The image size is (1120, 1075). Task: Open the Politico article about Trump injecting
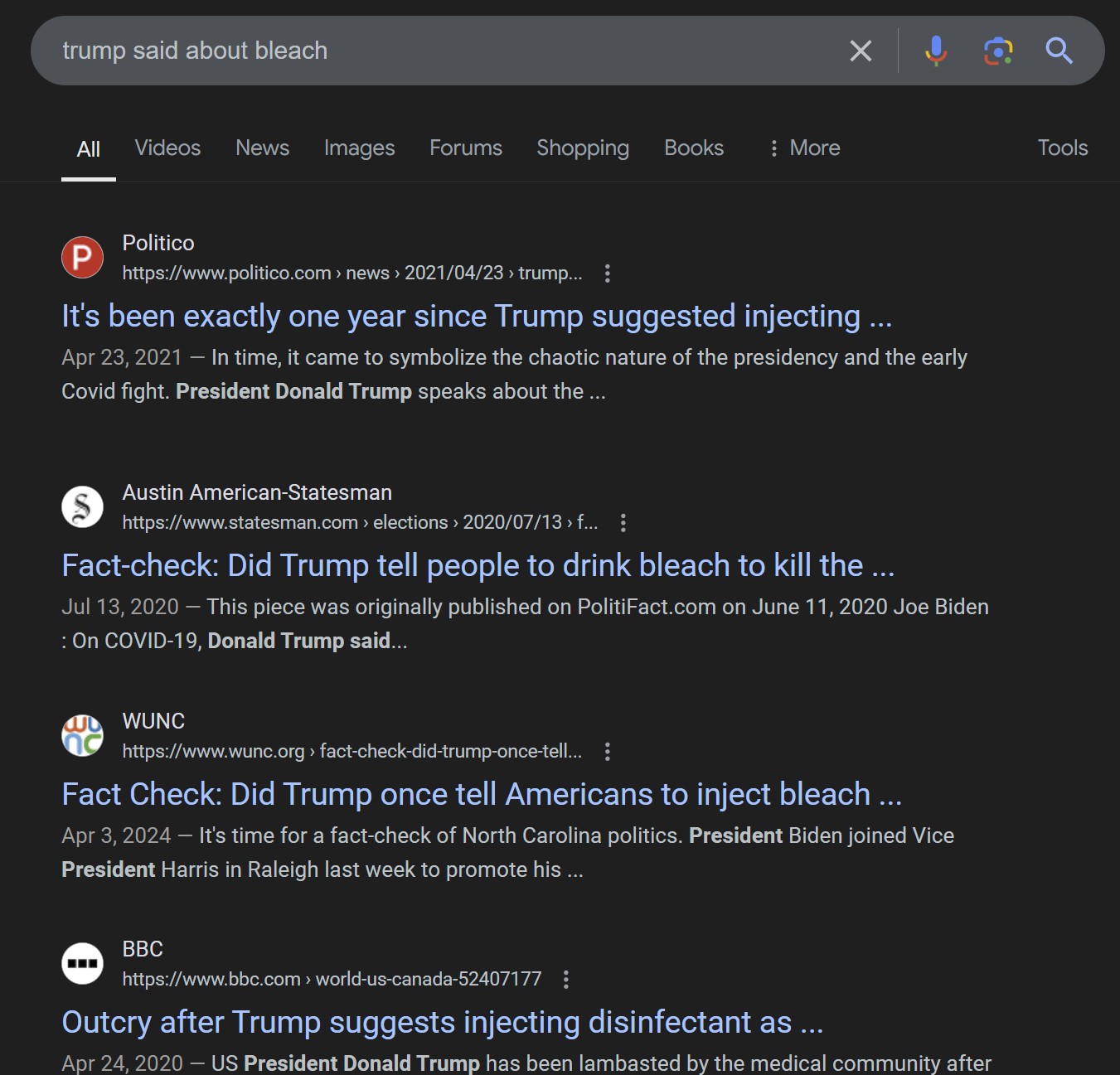477,317
